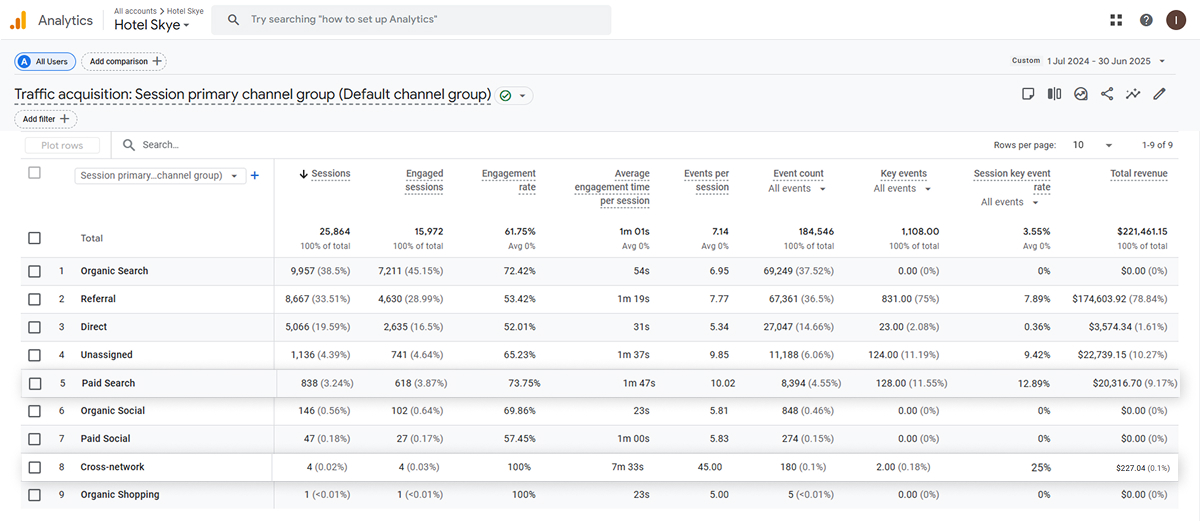
Task: Tick the Paid Search row checkbox
Action: tap(35, 383)
